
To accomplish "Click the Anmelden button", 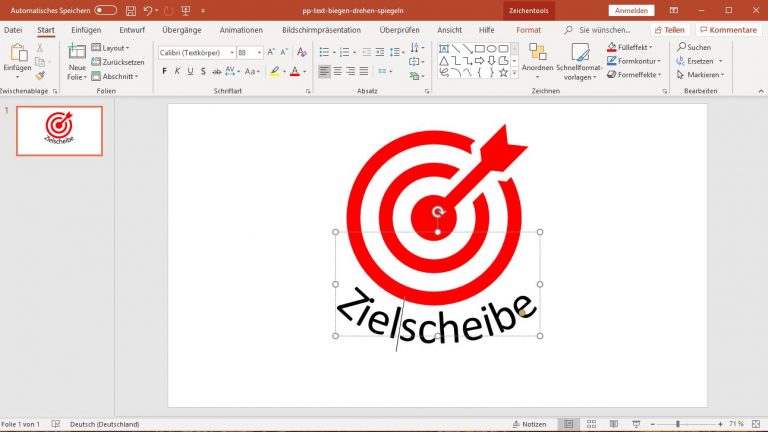I will (630, 10).
